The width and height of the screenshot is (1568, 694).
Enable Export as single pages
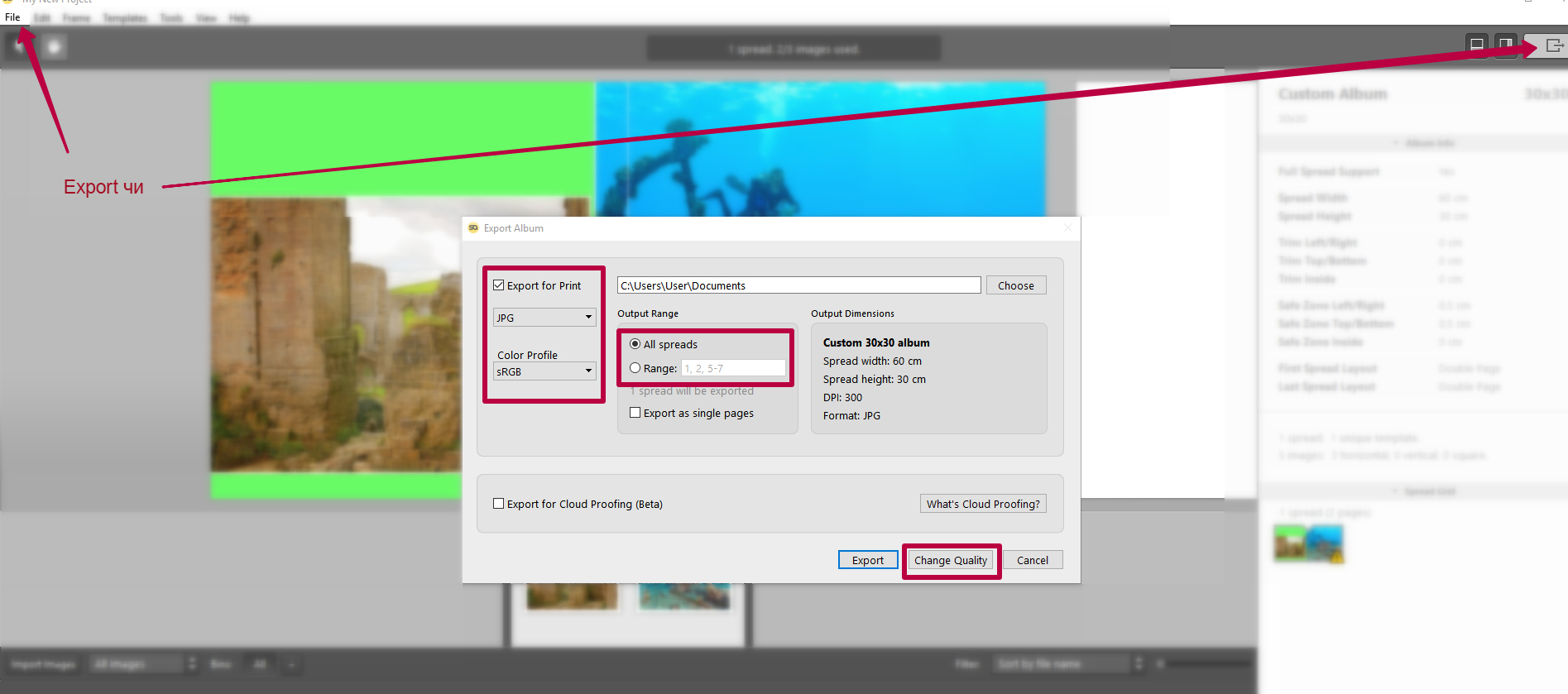(635, 413)
